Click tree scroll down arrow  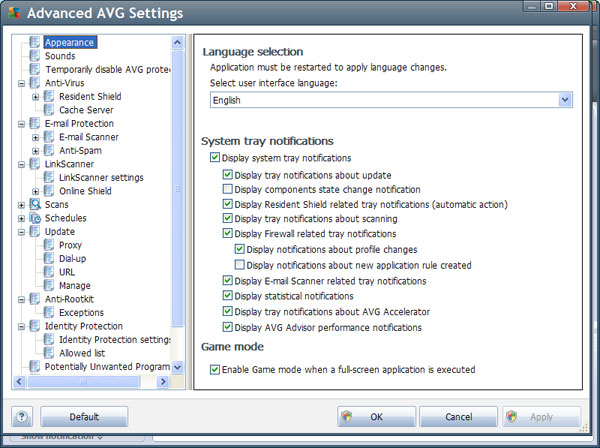pos(177,367)
